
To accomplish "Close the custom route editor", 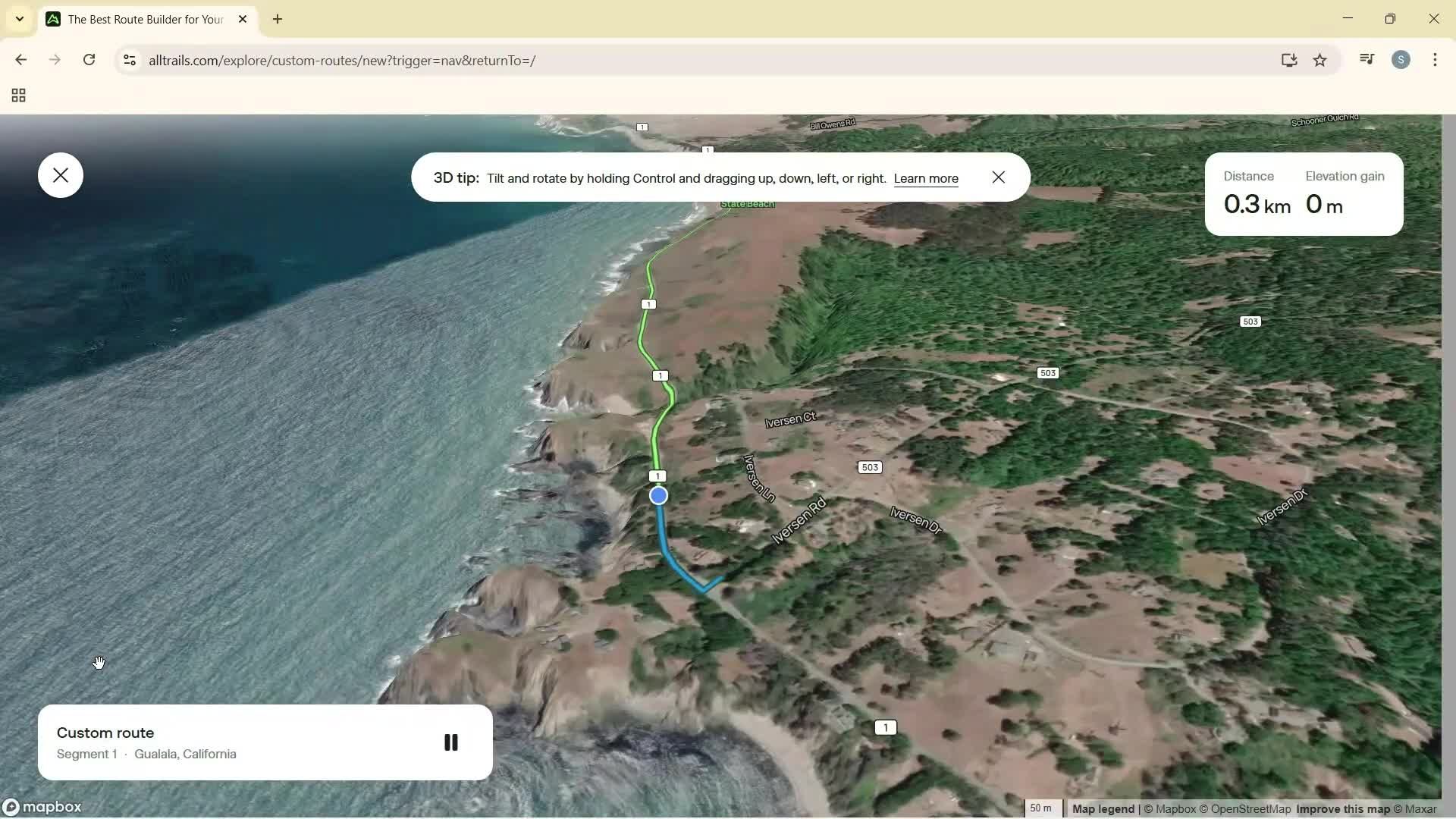I will [x=60, y=174].
